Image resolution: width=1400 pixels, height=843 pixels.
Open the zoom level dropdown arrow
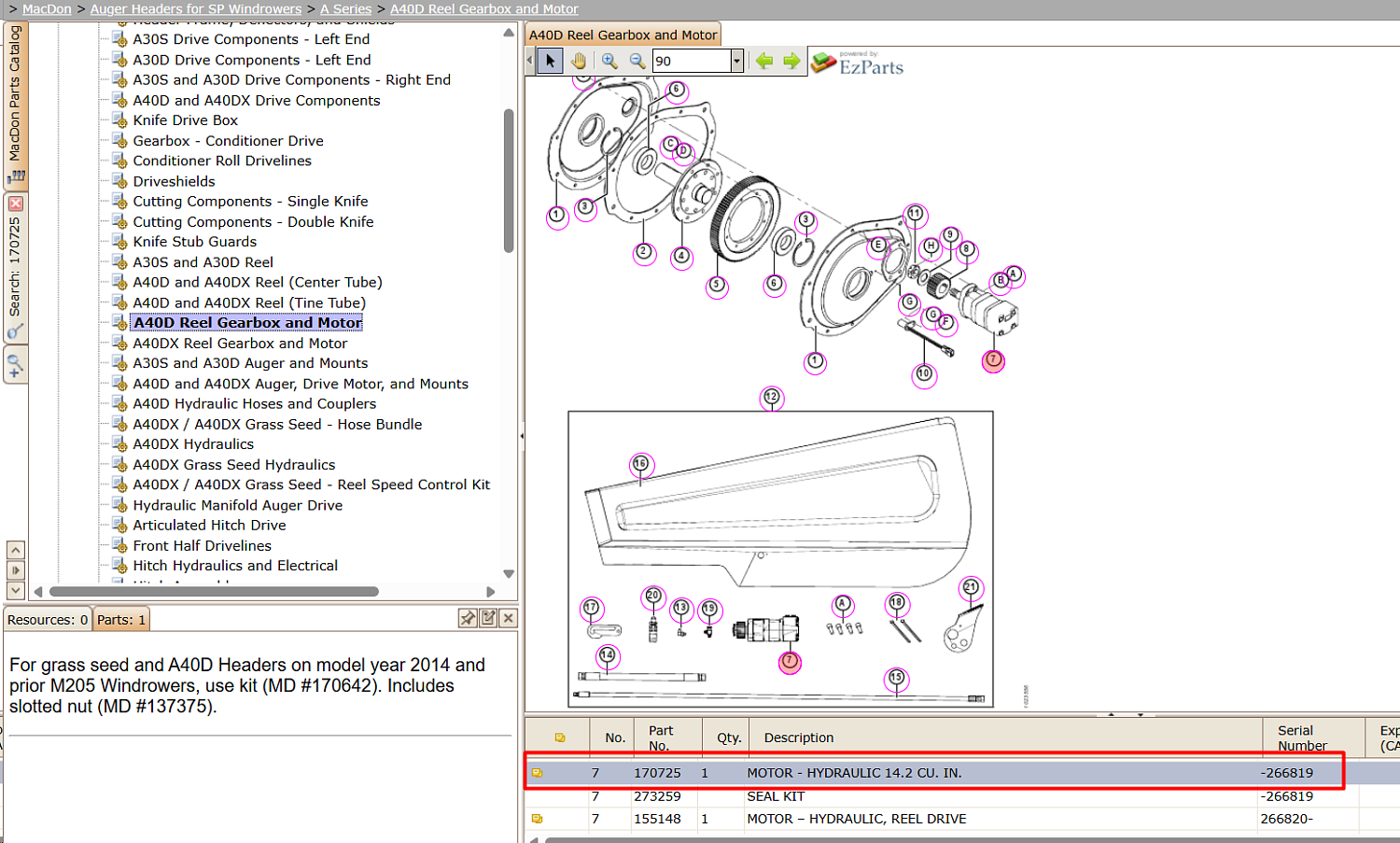(x=737, y=61)
